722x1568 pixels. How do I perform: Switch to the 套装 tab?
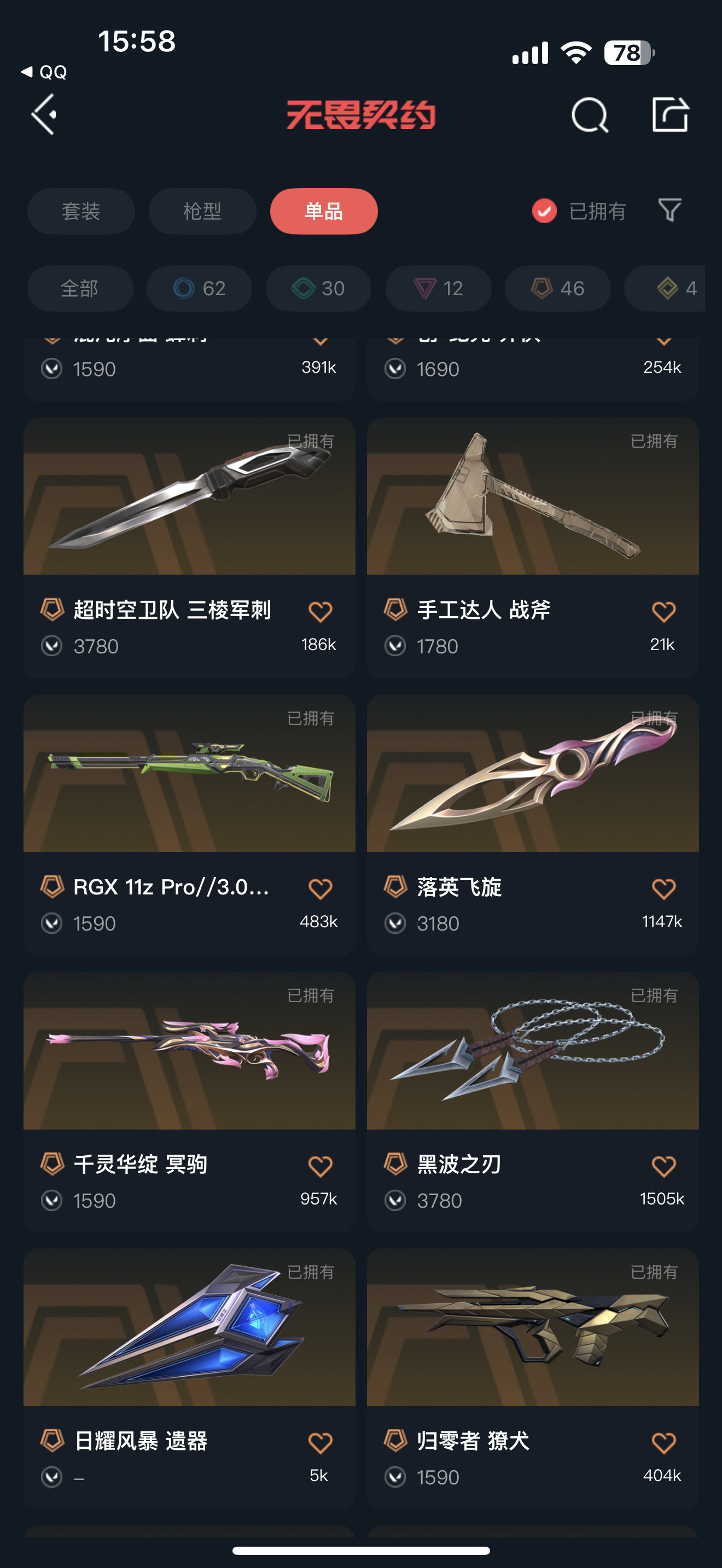81,211
